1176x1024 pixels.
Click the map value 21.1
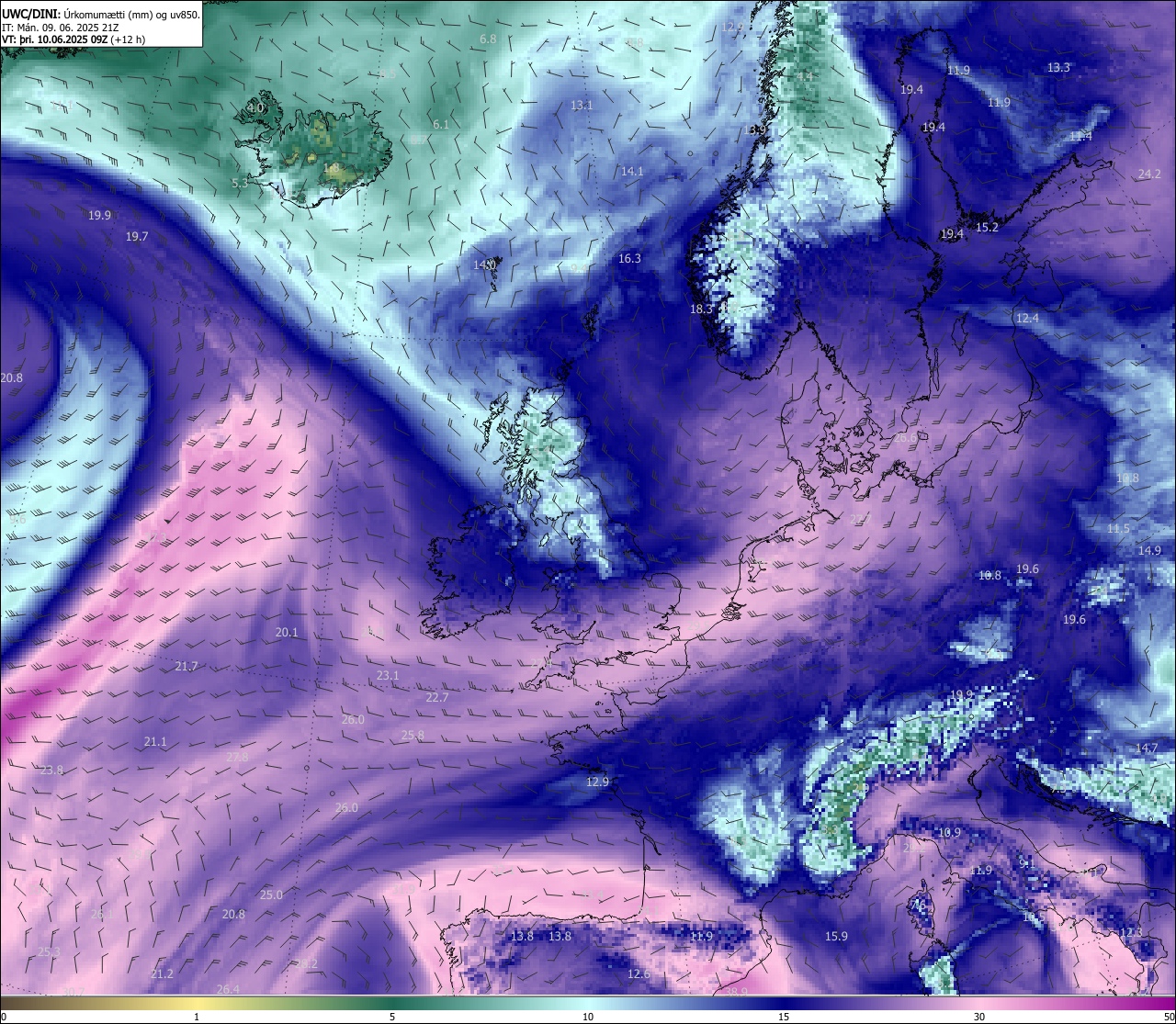click(155, 741)
